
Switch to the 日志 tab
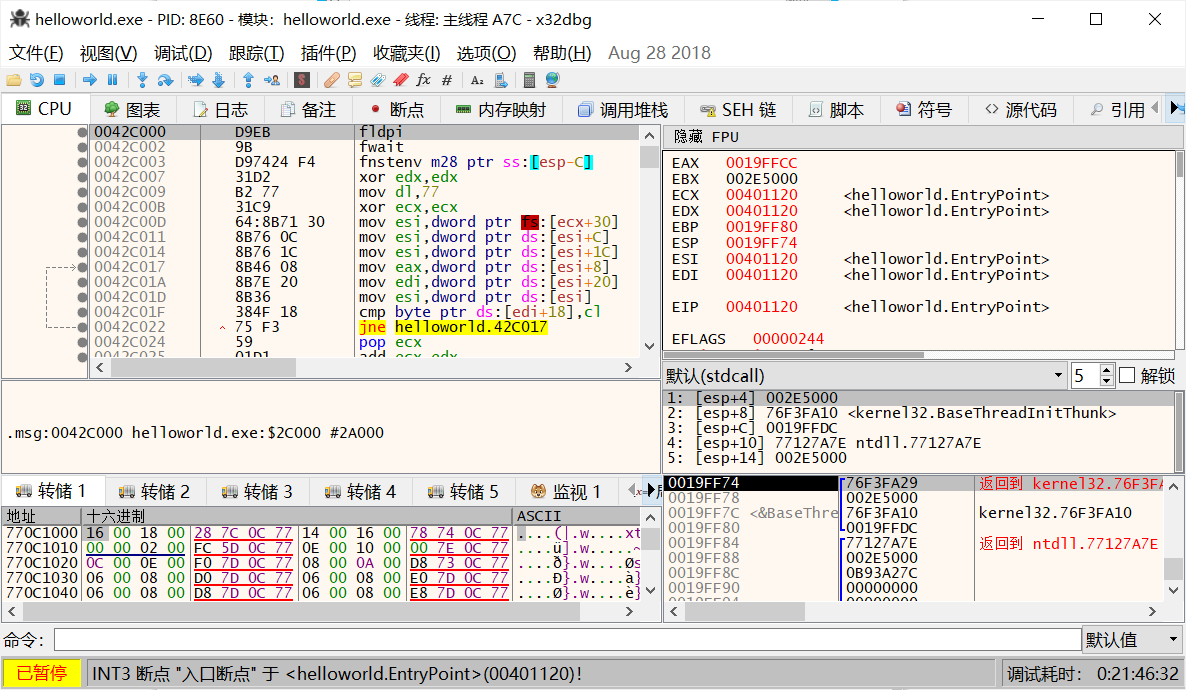pyautogui.click(x=220, y=110)
